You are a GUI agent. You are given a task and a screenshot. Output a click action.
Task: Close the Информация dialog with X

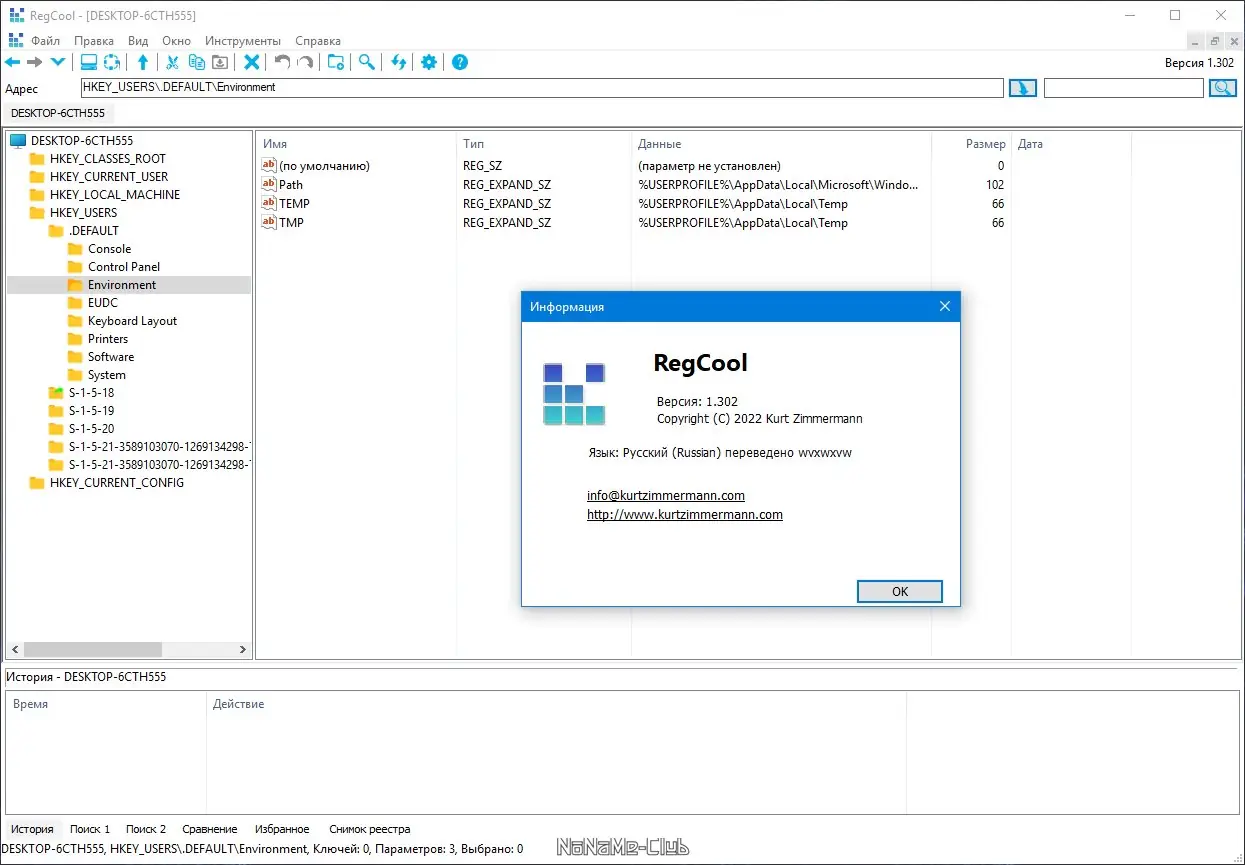pos(945,307)
